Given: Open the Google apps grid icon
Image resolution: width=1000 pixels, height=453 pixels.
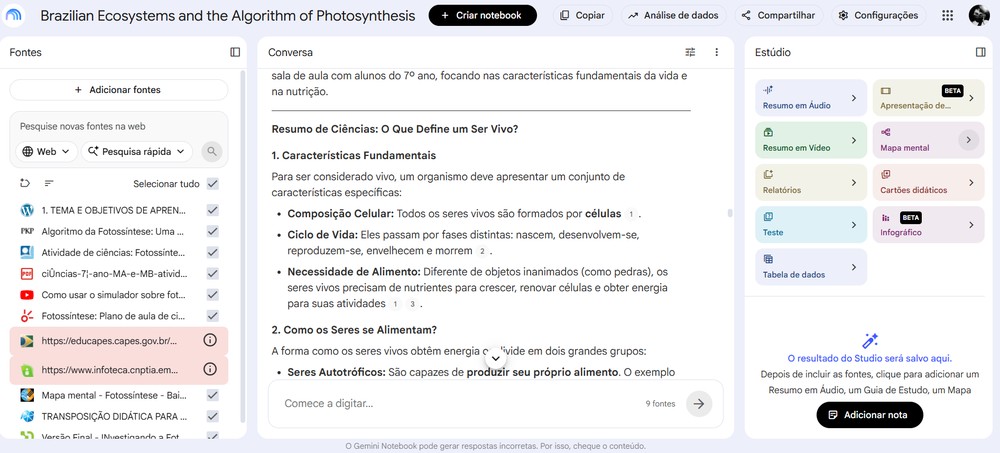Looking at the screenshot, I should [x=948, y=15].
